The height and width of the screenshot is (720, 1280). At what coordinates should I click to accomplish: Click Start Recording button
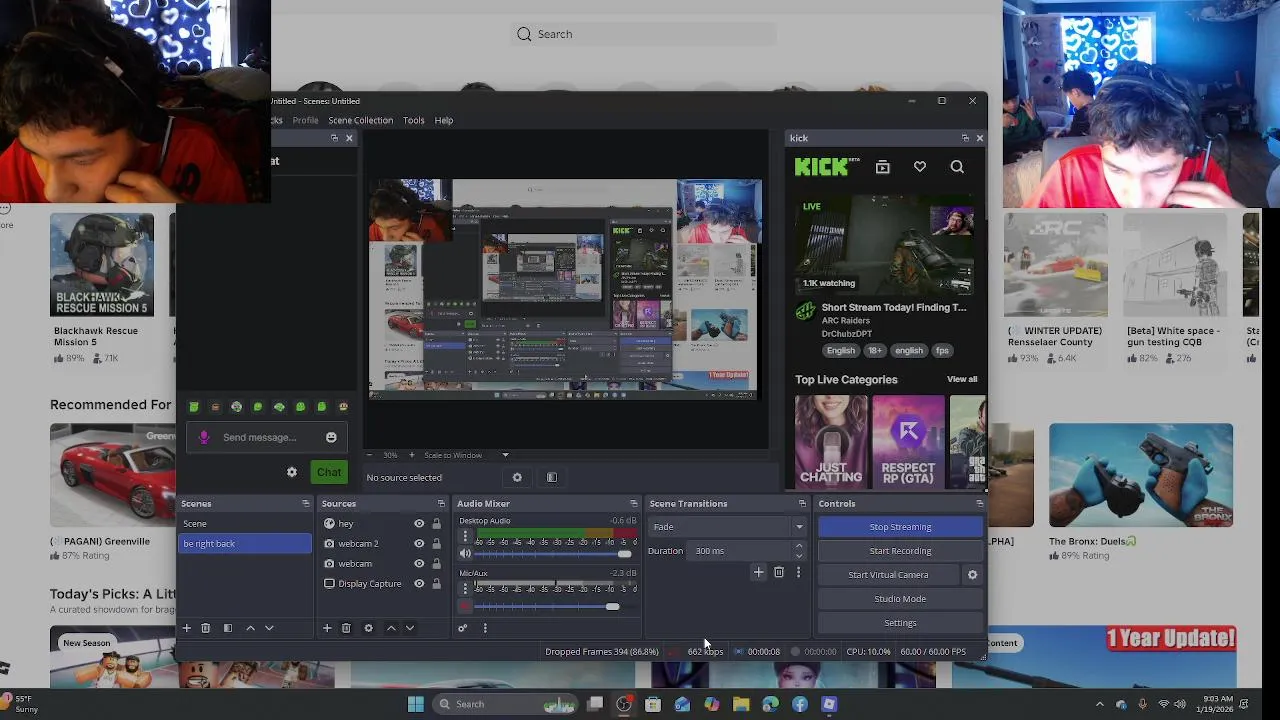point(900,551)
